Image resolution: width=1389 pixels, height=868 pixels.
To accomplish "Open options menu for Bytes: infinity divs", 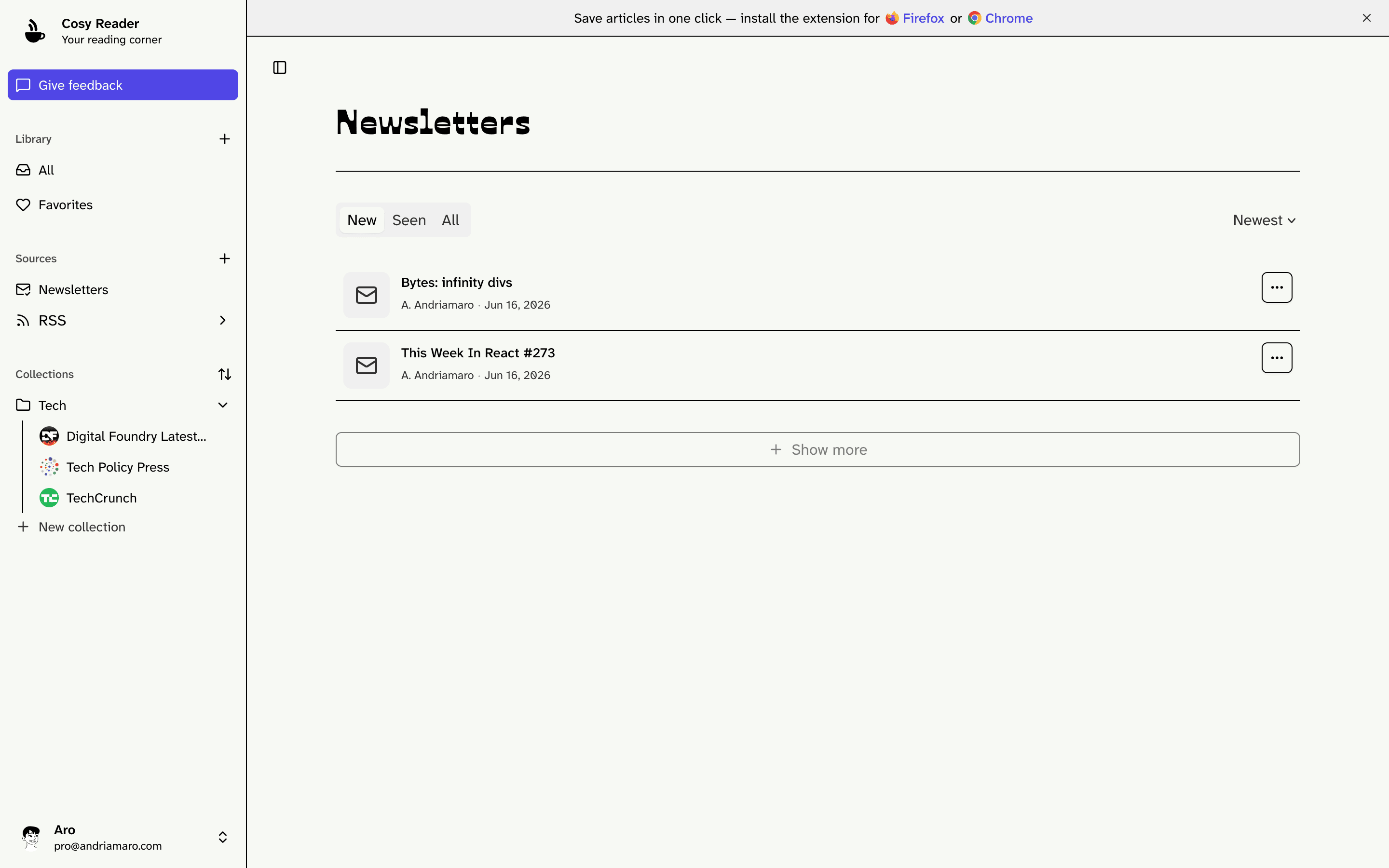I will click(1277, 287).
